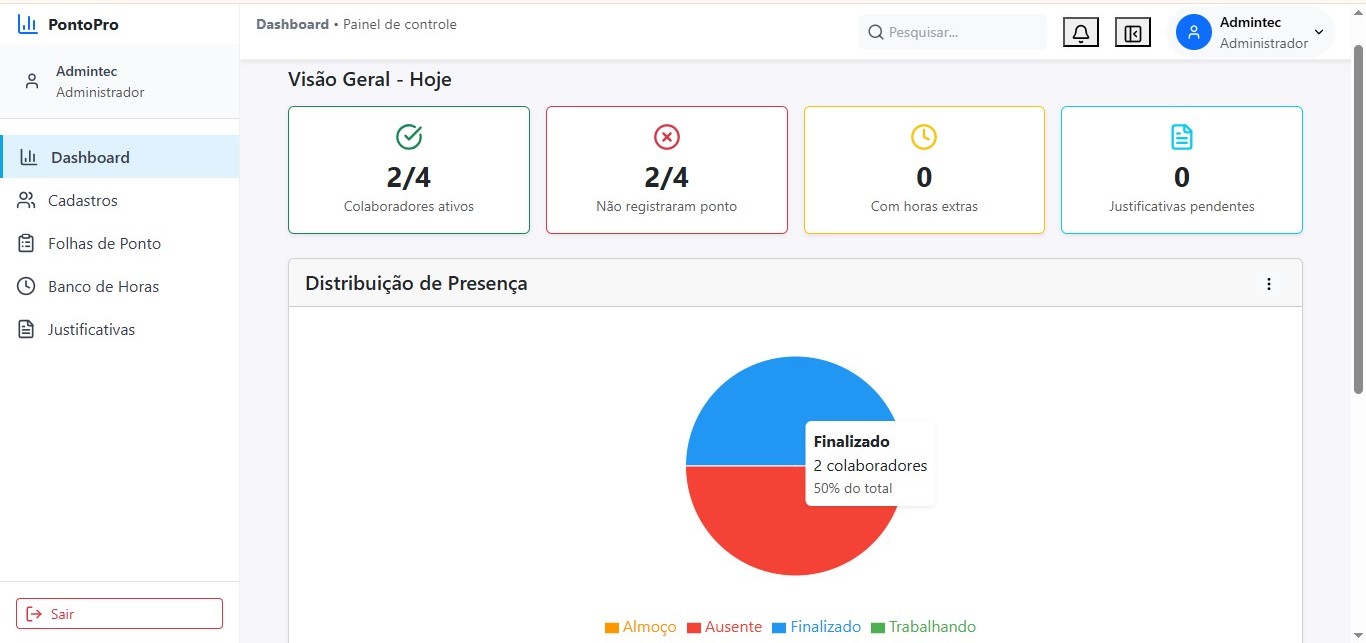Go to Folhas de Ponto page

(104, 244)
